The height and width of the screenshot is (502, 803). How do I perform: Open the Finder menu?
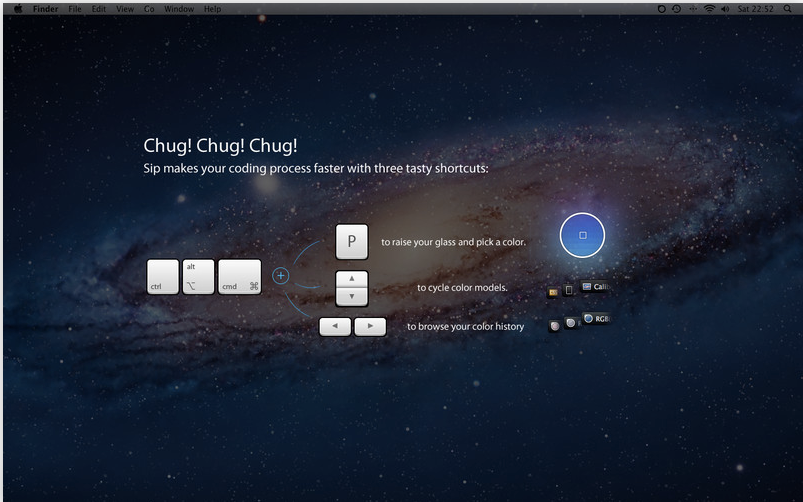pos(46,9)
